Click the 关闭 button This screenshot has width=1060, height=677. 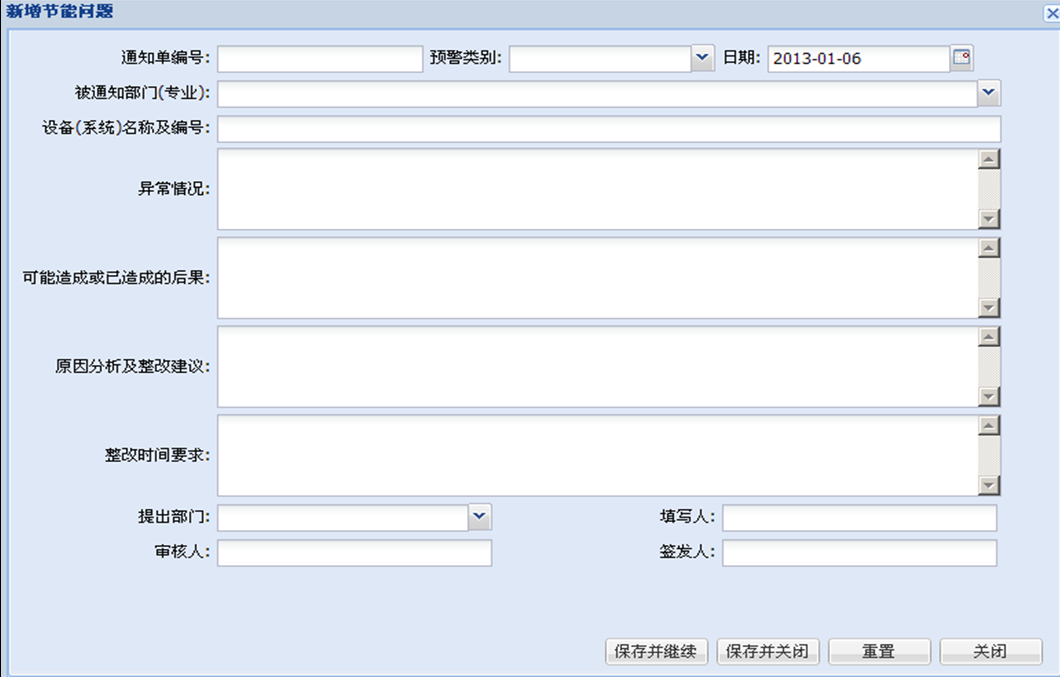[990, 651]
